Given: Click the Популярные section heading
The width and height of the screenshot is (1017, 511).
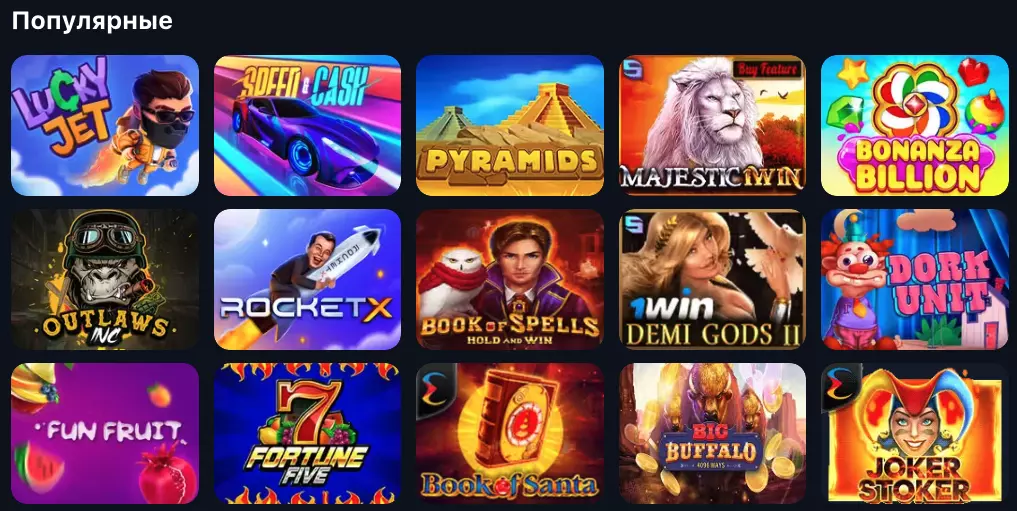Looking at the screenshot, I should pyautogui.click(x=92, y=21).
